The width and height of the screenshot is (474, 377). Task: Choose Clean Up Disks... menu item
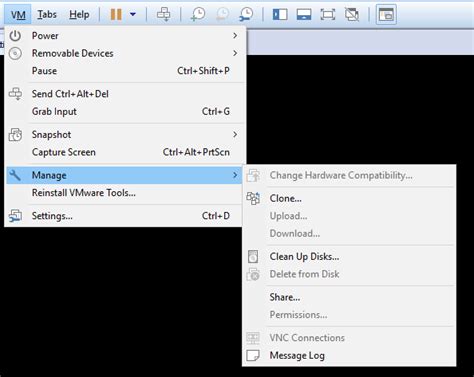click(349, 256)
